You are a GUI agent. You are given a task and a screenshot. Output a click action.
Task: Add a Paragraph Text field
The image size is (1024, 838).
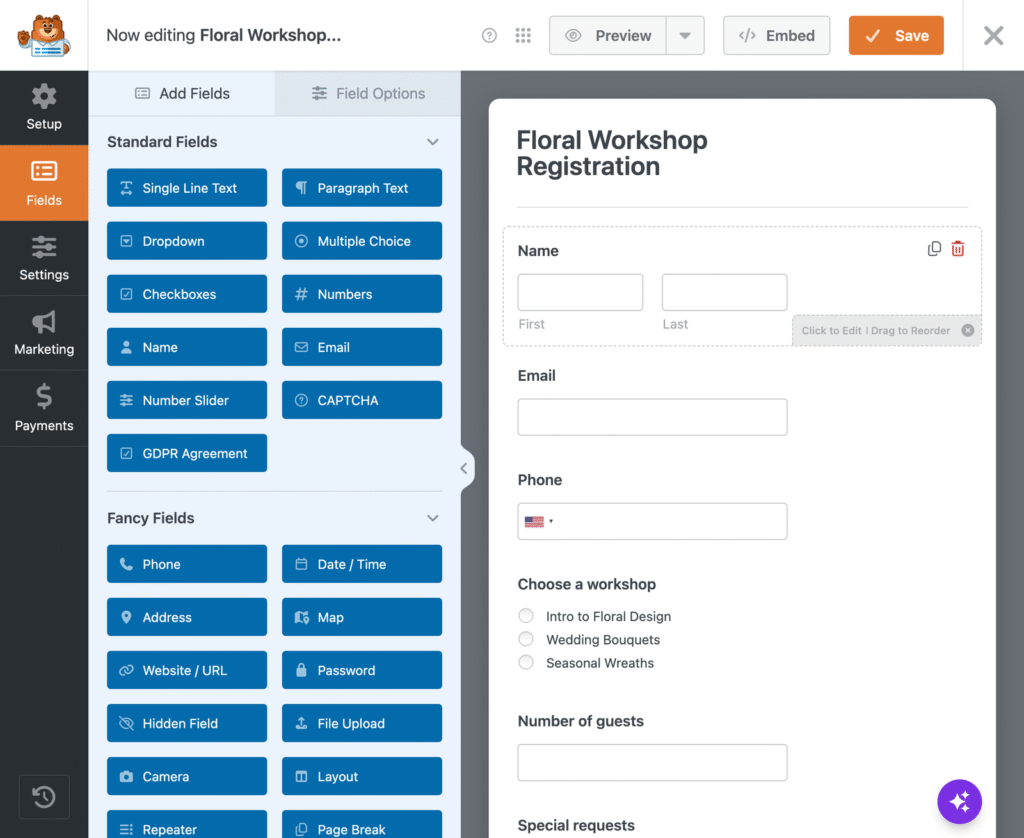(362, 188)
